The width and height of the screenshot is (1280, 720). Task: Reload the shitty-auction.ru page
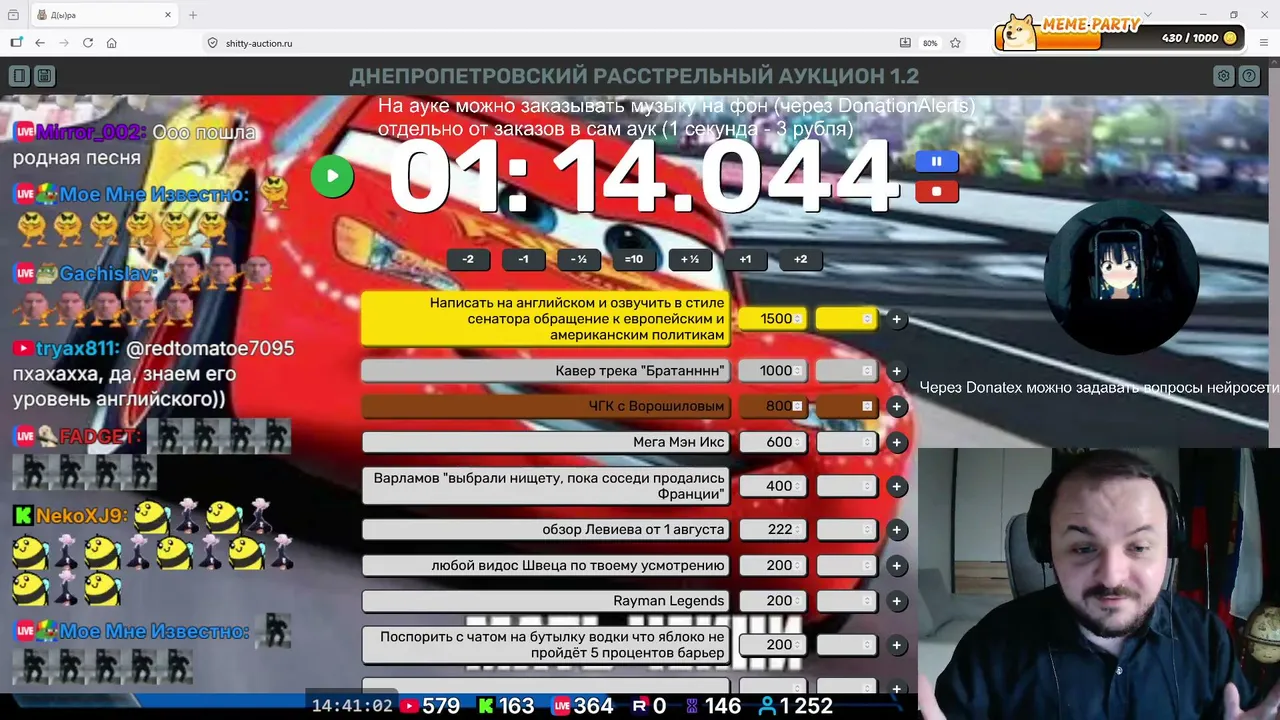(x=88, y=43)
